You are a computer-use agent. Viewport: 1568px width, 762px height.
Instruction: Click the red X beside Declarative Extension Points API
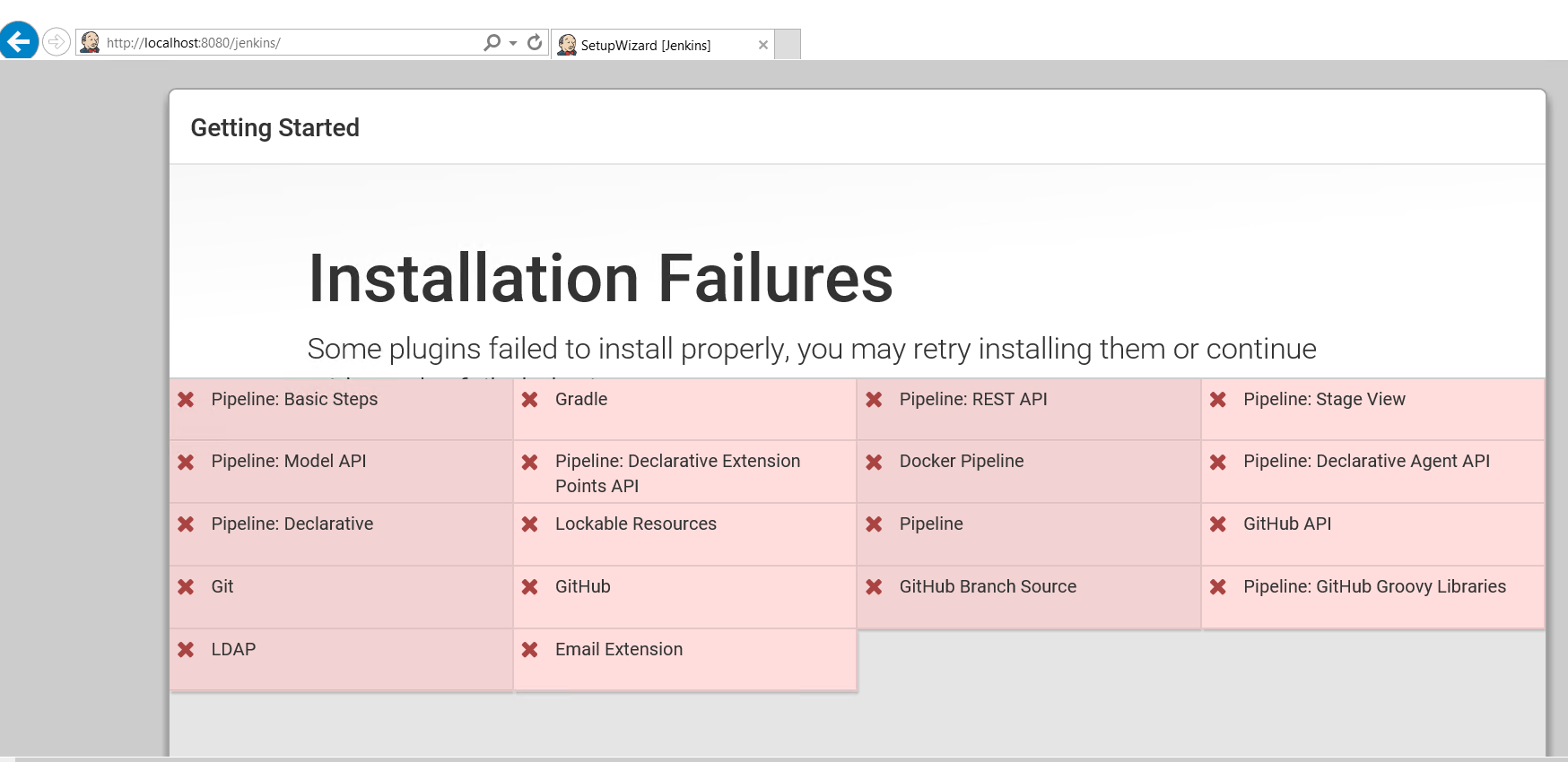530,463
